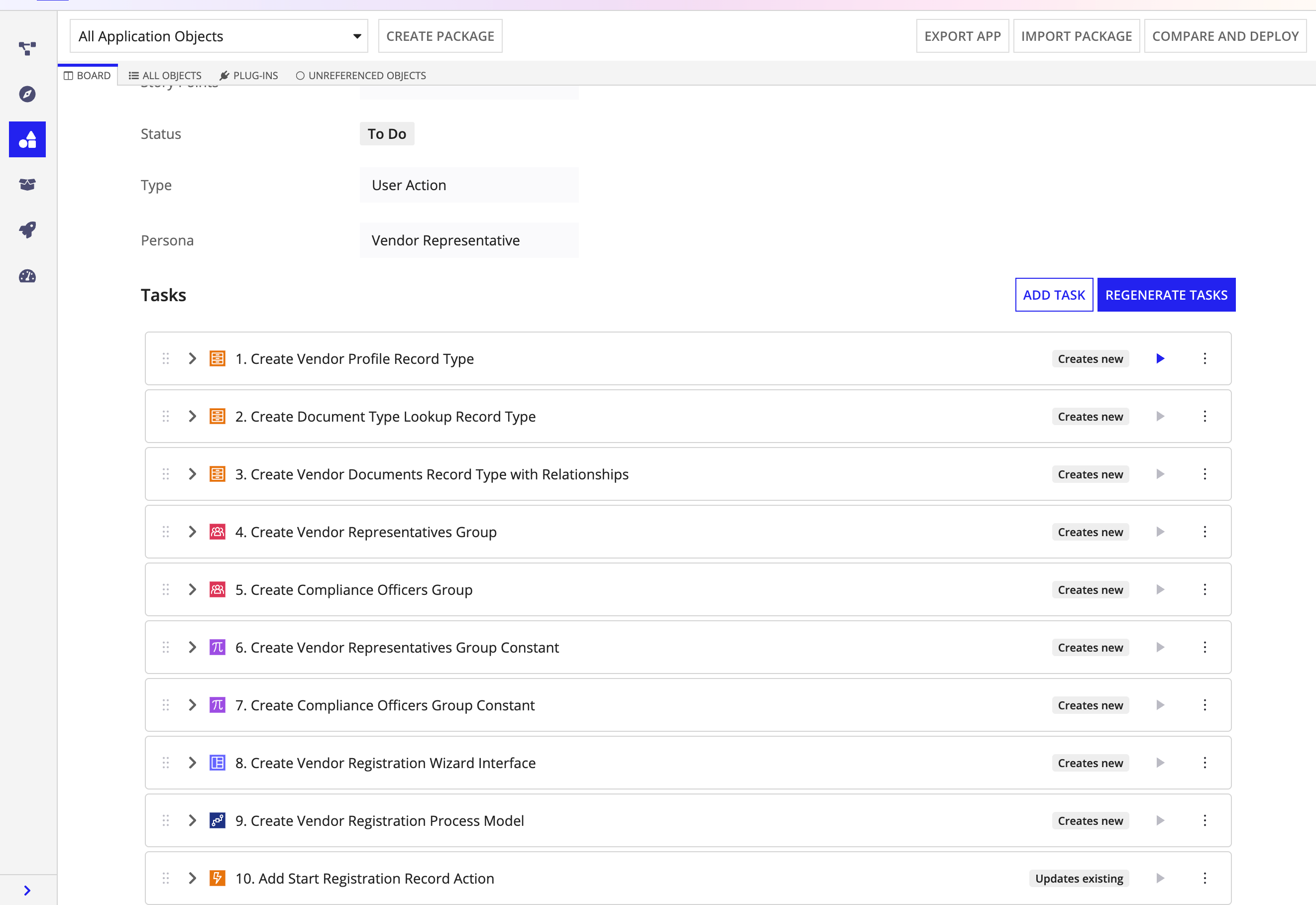Image resolution: width=1316 pixels, height=905 pixels.
Task: Expand task 4 Vendor Representatives Group
Action: click(x=192, y=532)
